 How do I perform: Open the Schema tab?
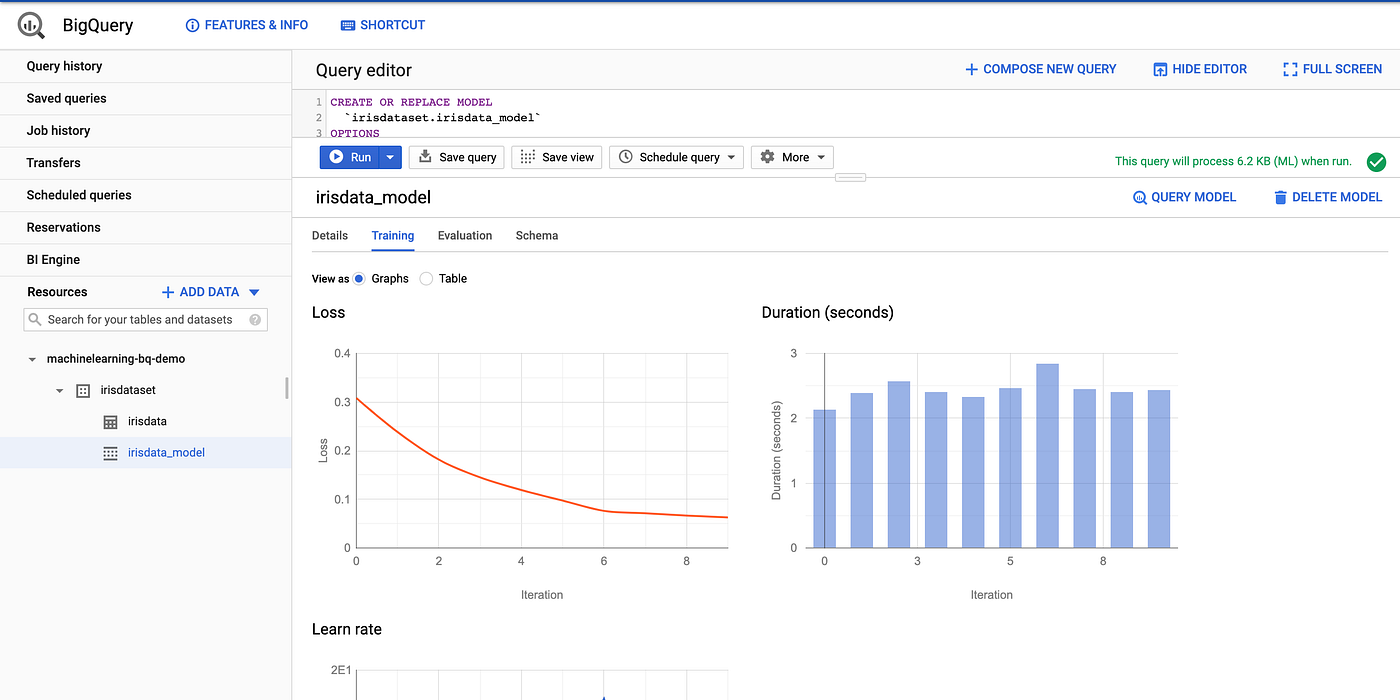(536, 235)
